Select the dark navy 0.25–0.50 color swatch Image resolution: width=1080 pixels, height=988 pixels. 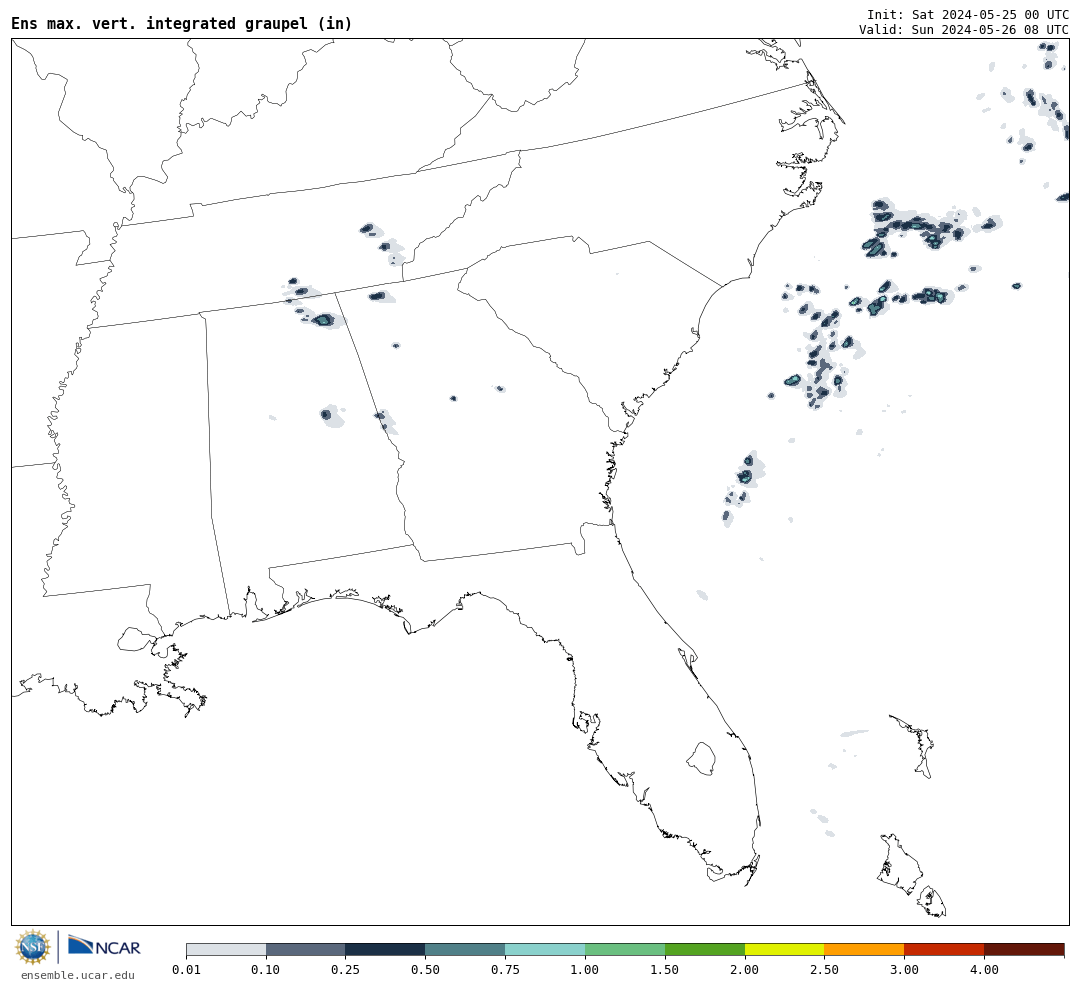tap(386, 950)
